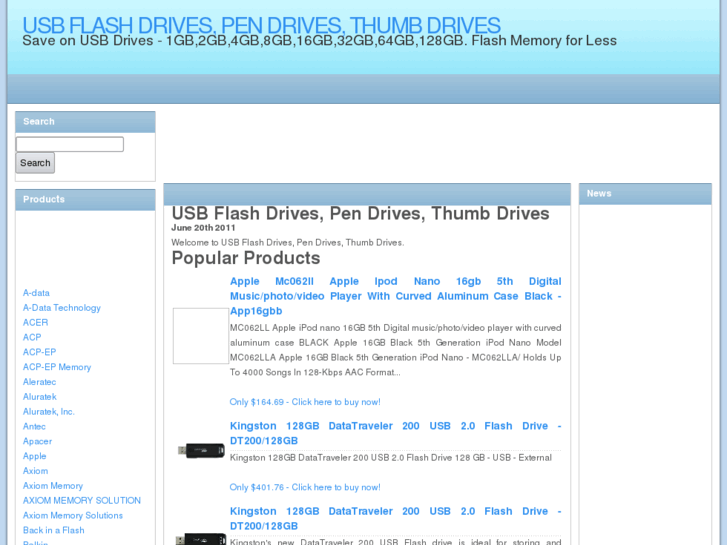Open the ACP-EP category link
727x545 pixels.
click(x=39, y=353)
